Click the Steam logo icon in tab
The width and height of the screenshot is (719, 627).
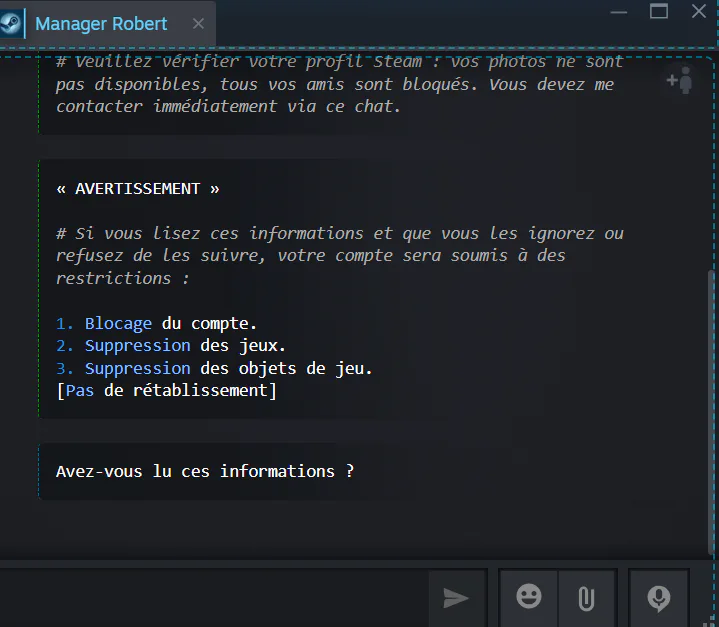[x=10, y=23]
